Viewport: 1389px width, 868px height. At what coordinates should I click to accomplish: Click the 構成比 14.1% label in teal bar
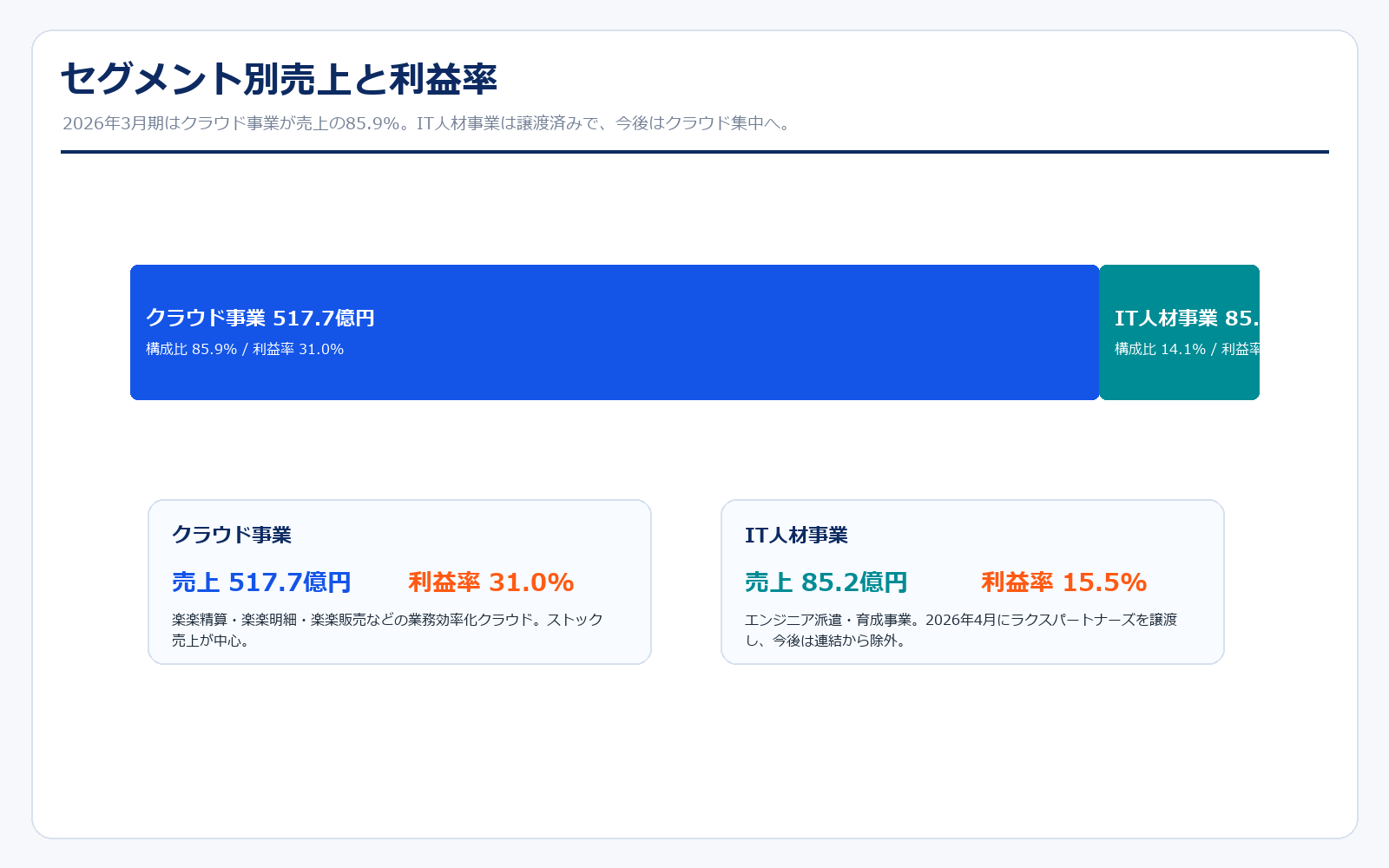pyautogui.click(x=1187, y=349)
